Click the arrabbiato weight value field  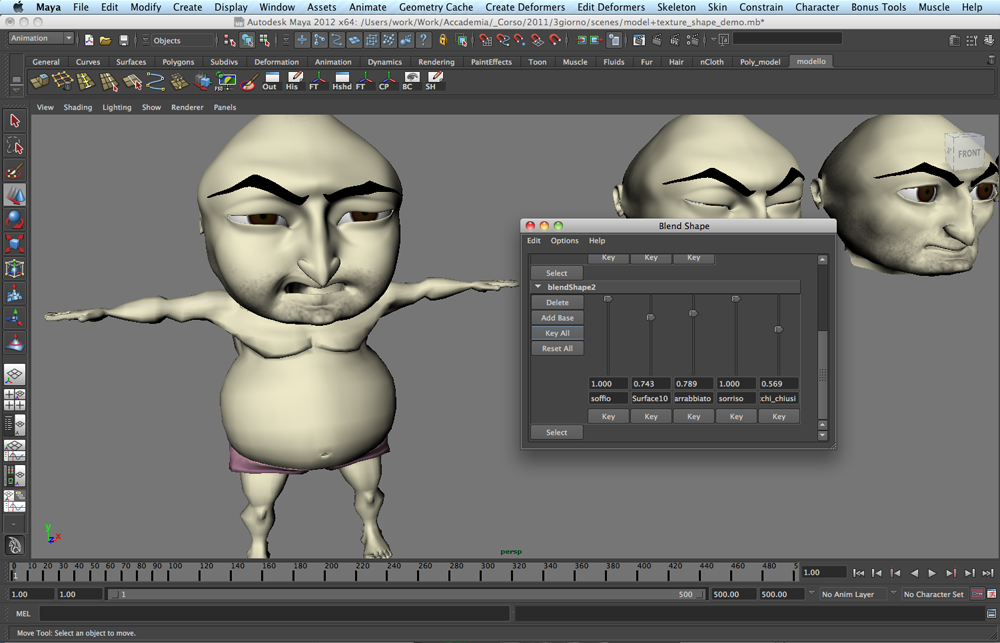coord(694,383)
